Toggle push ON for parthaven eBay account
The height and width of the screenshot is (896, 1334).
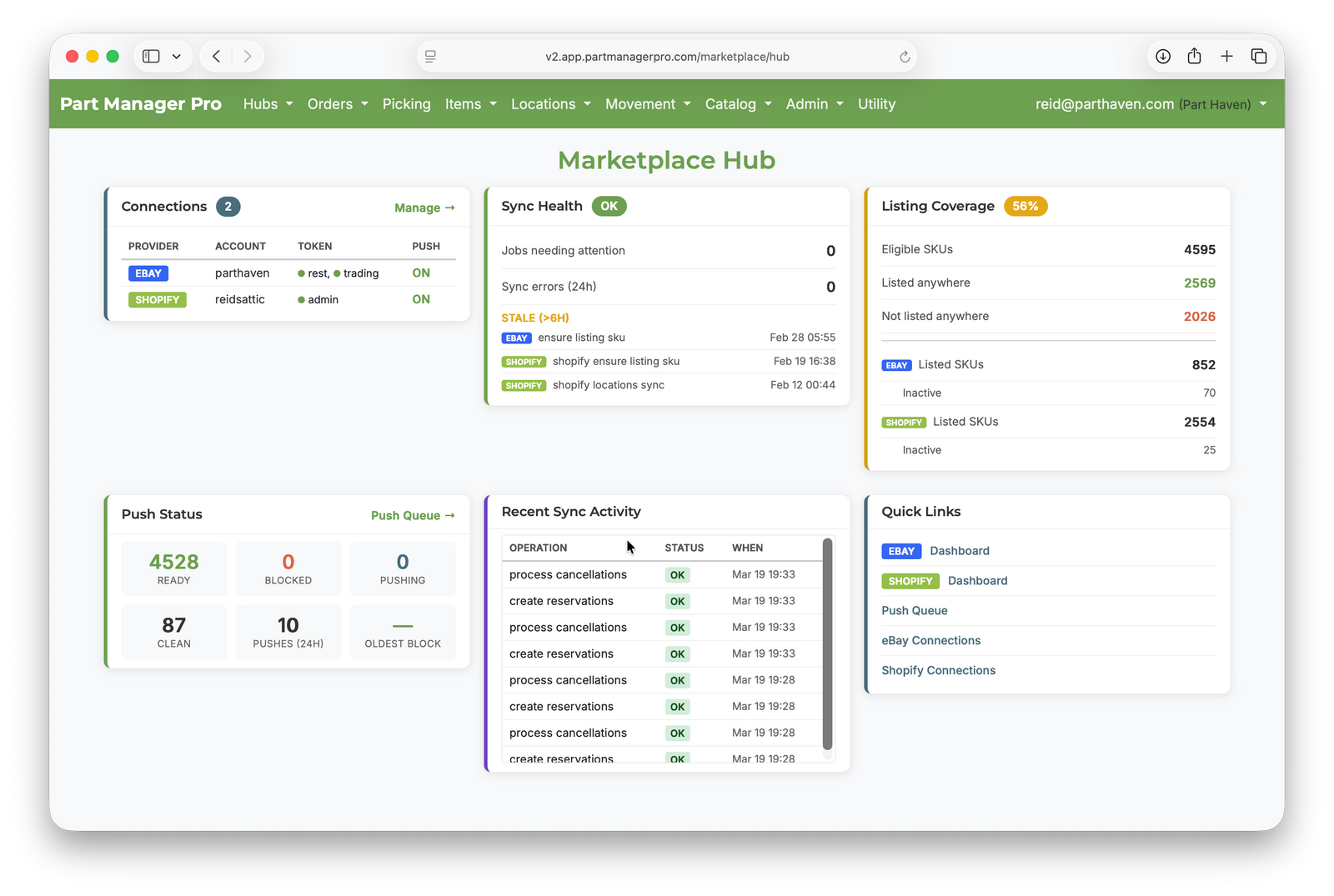(x=421, y=273)
